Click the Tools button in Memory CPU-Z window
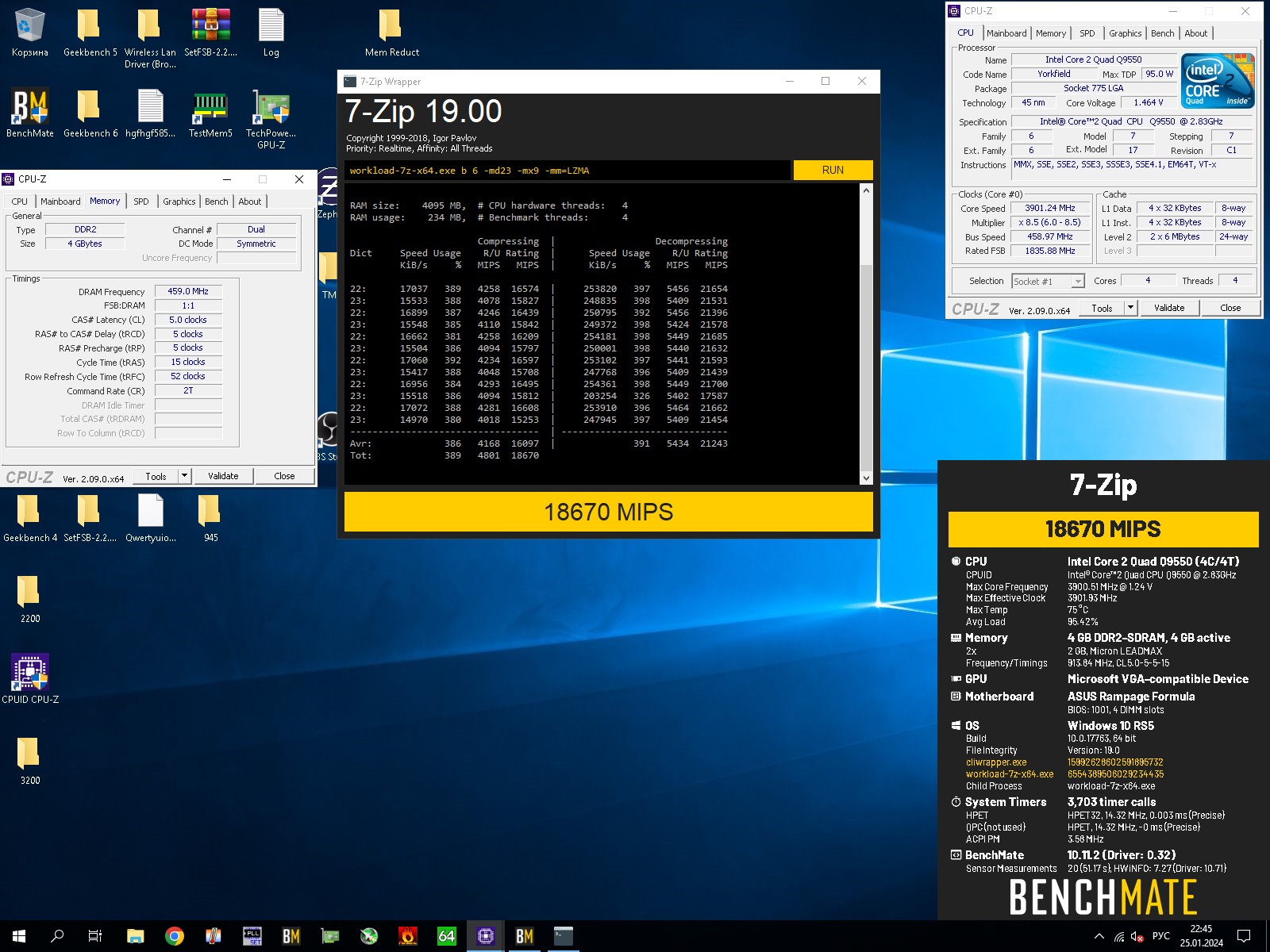The height and width of the screenshot is (952, 1270). (156, 476)
